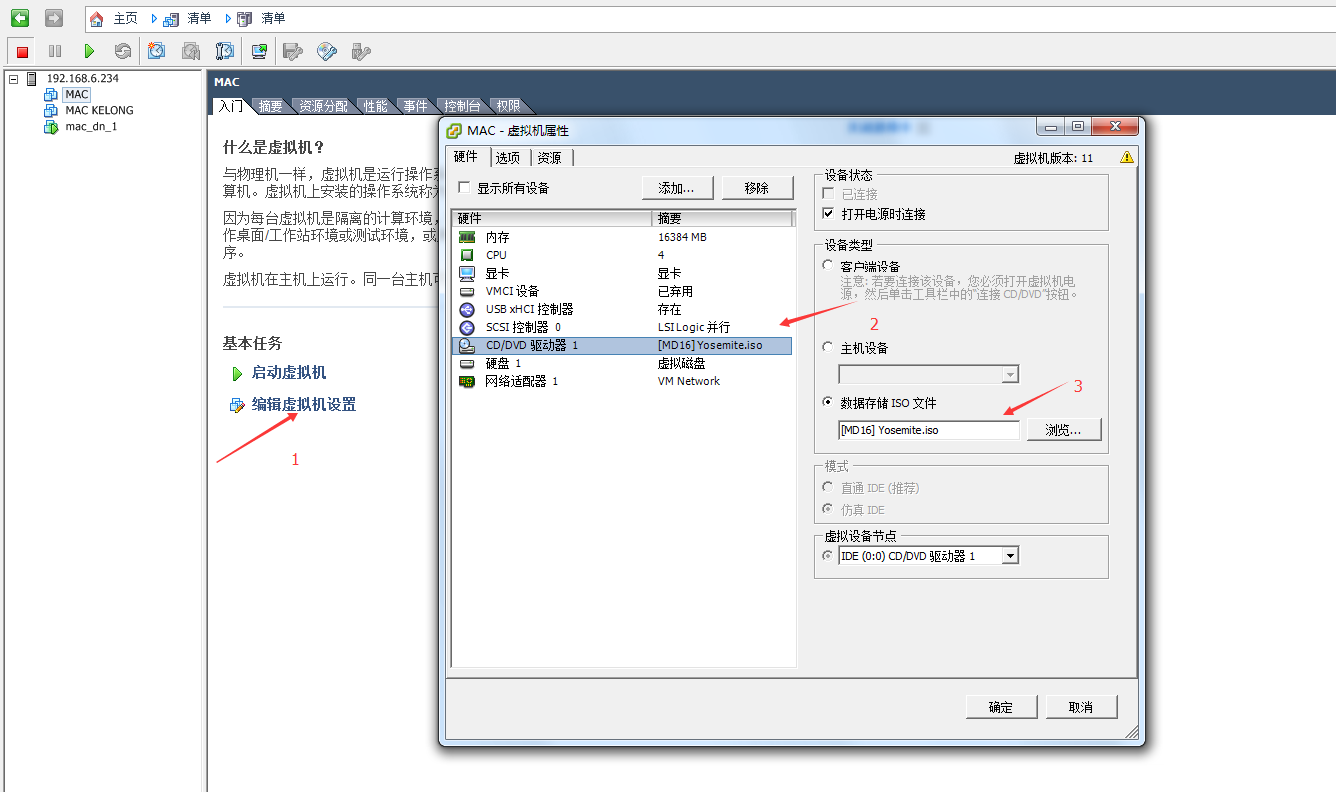Click the revert to snapshot icon
The image size is (1336, 792).
(x=191, y=51)
